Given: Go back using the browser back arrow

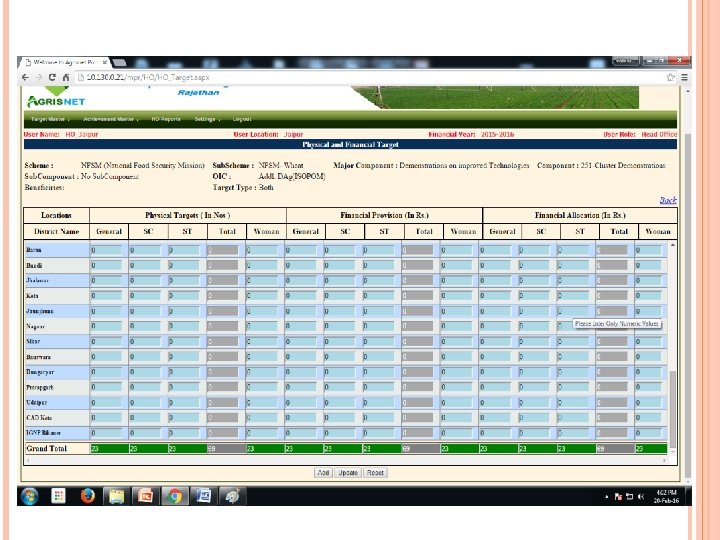Looking at the screenshot, I should pos(25,77).
